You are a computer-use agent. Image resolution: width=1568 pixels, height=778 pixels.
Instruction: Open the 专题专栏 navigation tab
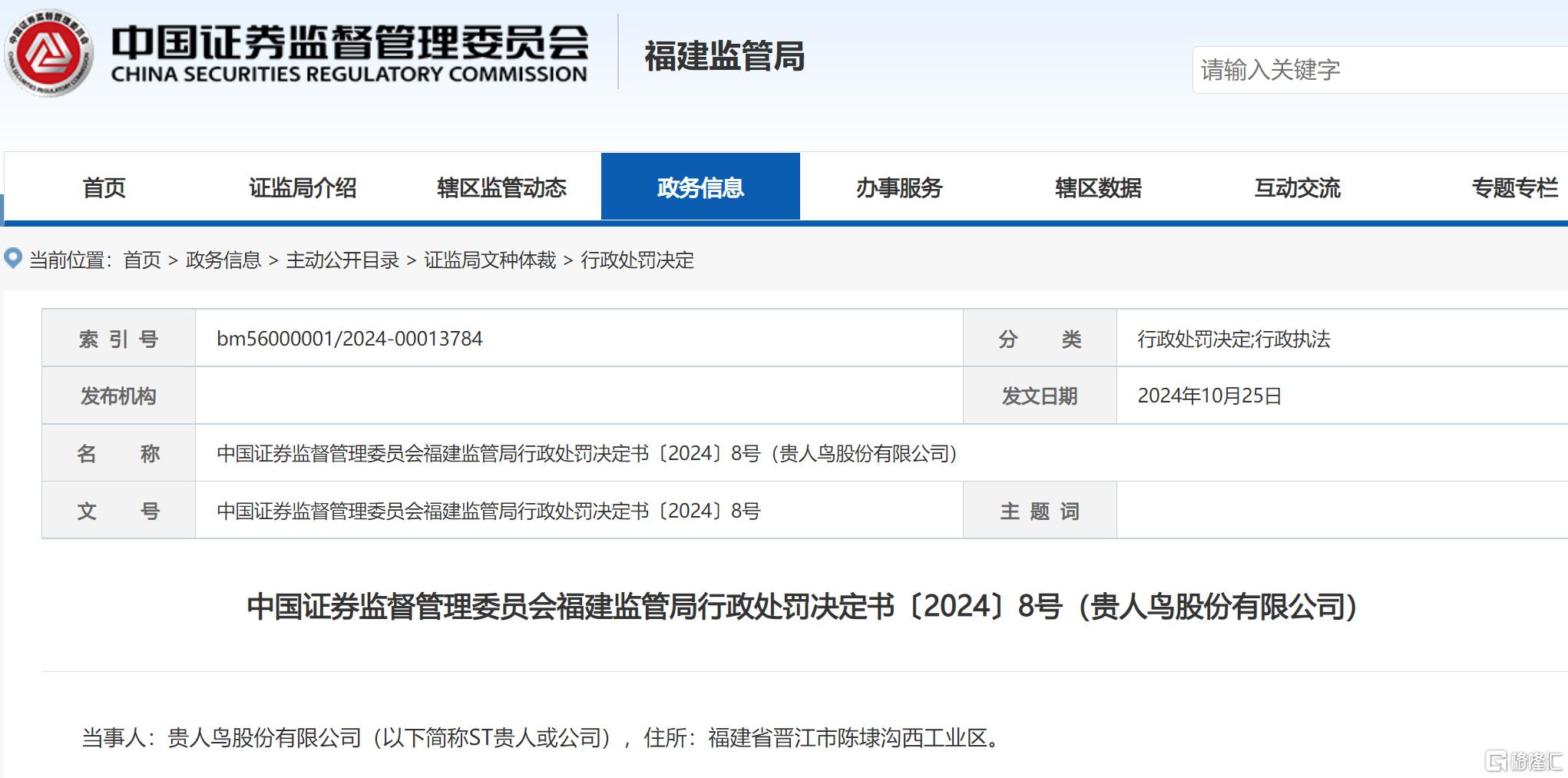click(x=1514, y=187)
